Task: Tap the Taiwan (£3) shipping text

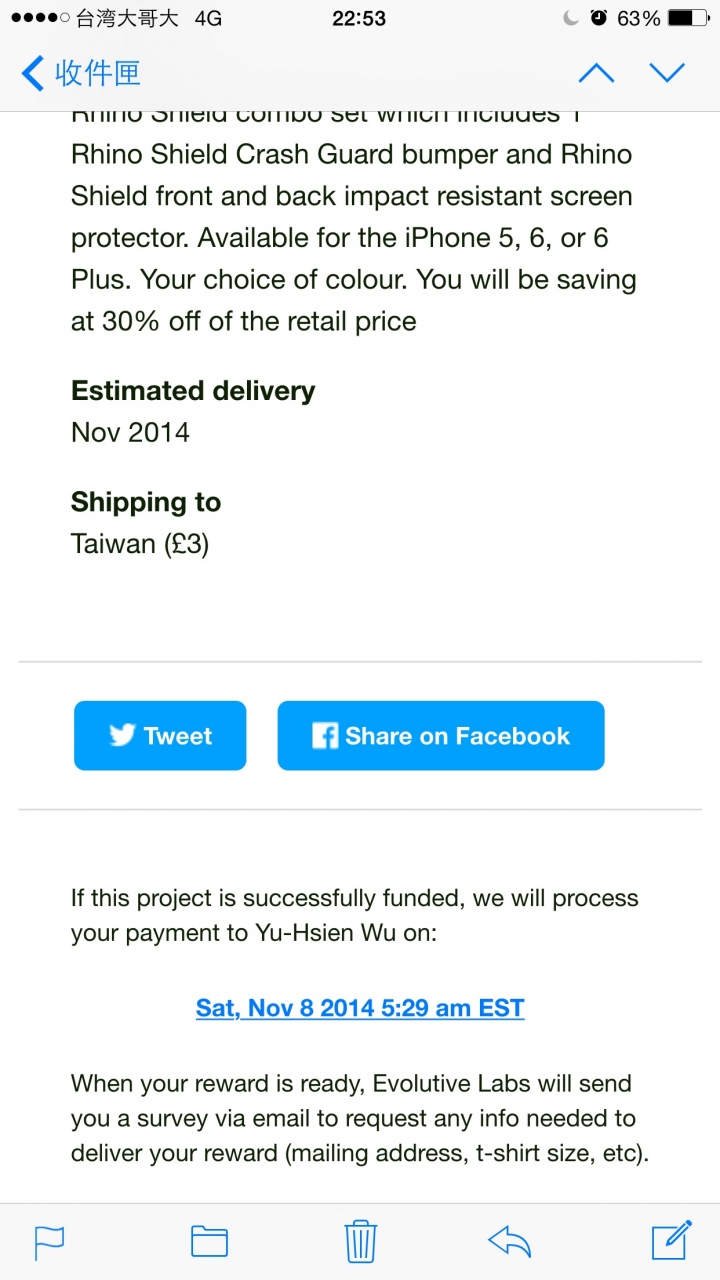Action: pos(140,544)
